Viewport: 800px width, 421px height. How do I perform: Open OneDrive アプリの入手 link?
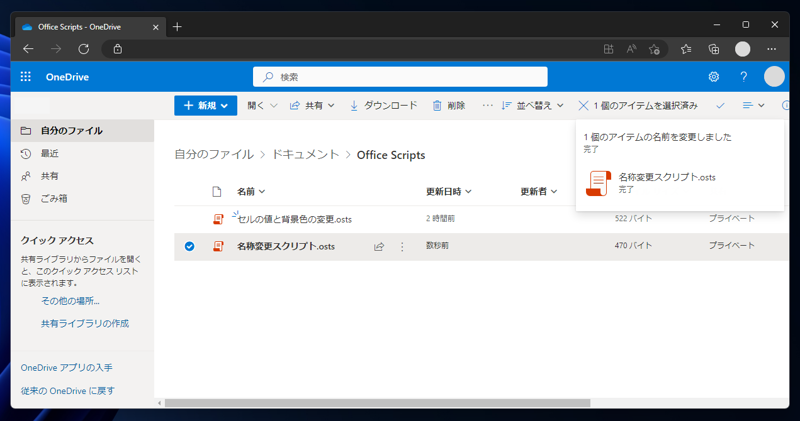click(x=66, y=368)
